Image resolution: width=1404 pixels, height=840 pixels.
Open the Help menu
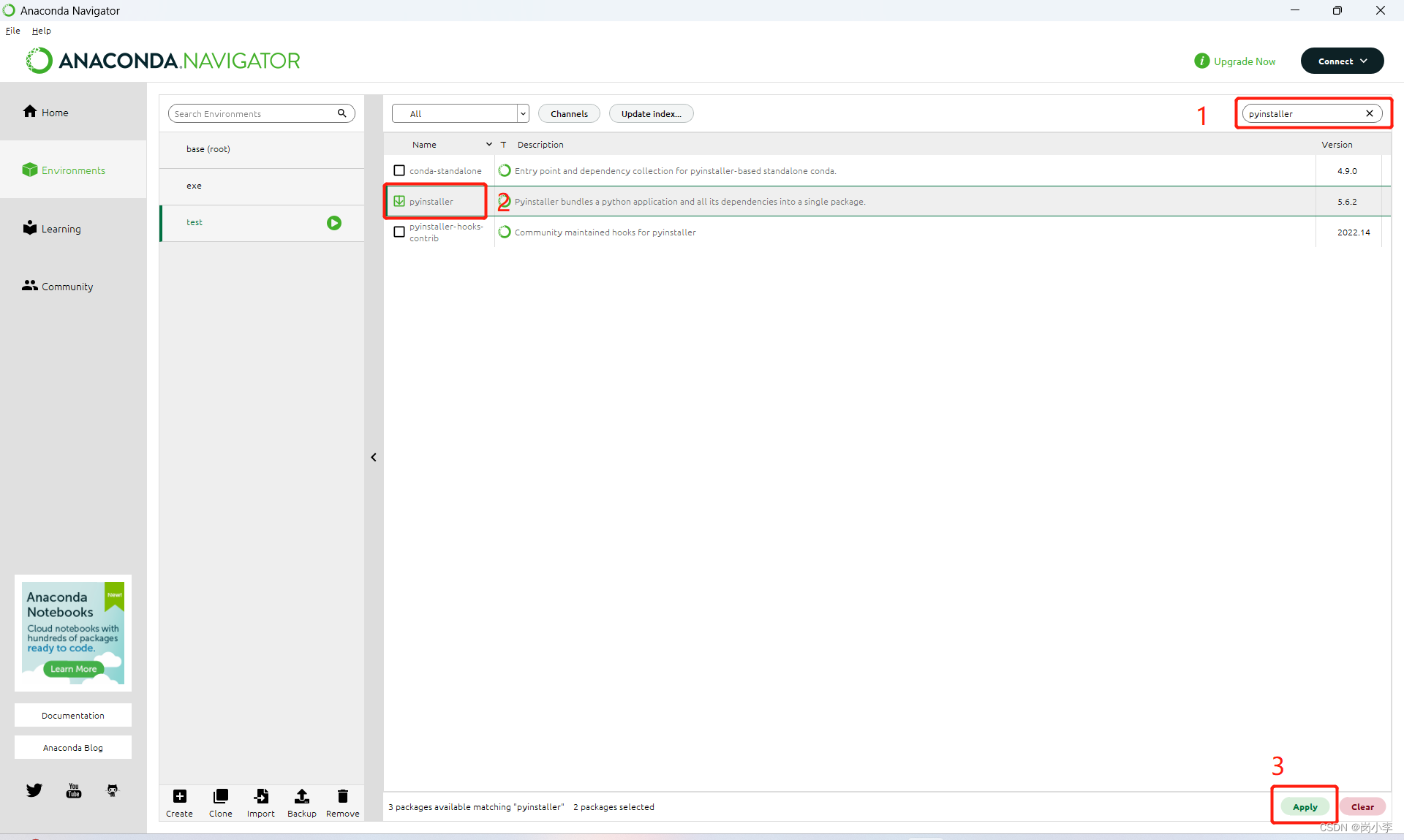coord(41,31)
